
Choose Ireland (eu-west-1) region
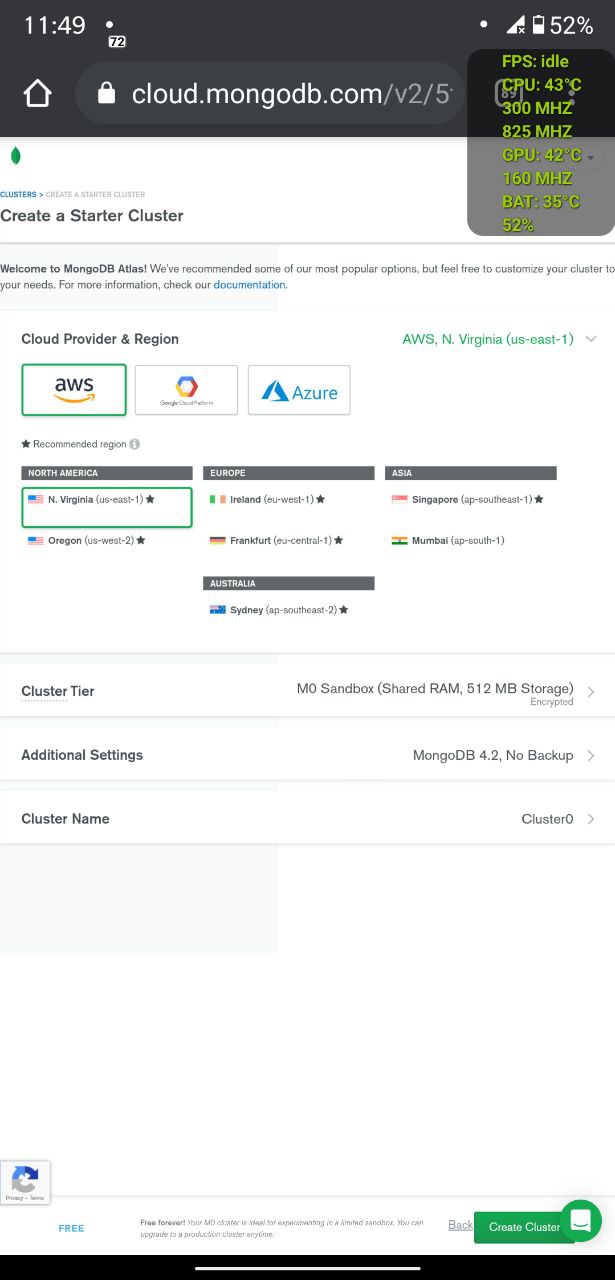point(267,499)
